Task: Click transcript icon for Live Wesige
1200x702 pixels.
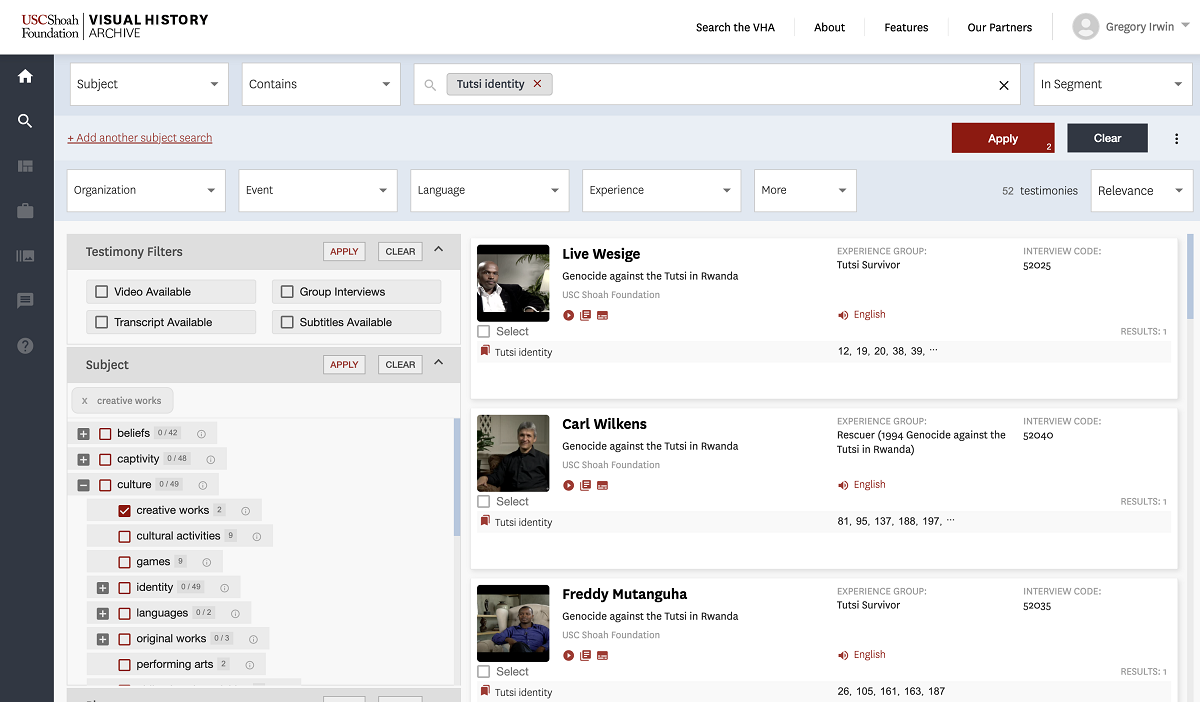Action: click(585, 316)
